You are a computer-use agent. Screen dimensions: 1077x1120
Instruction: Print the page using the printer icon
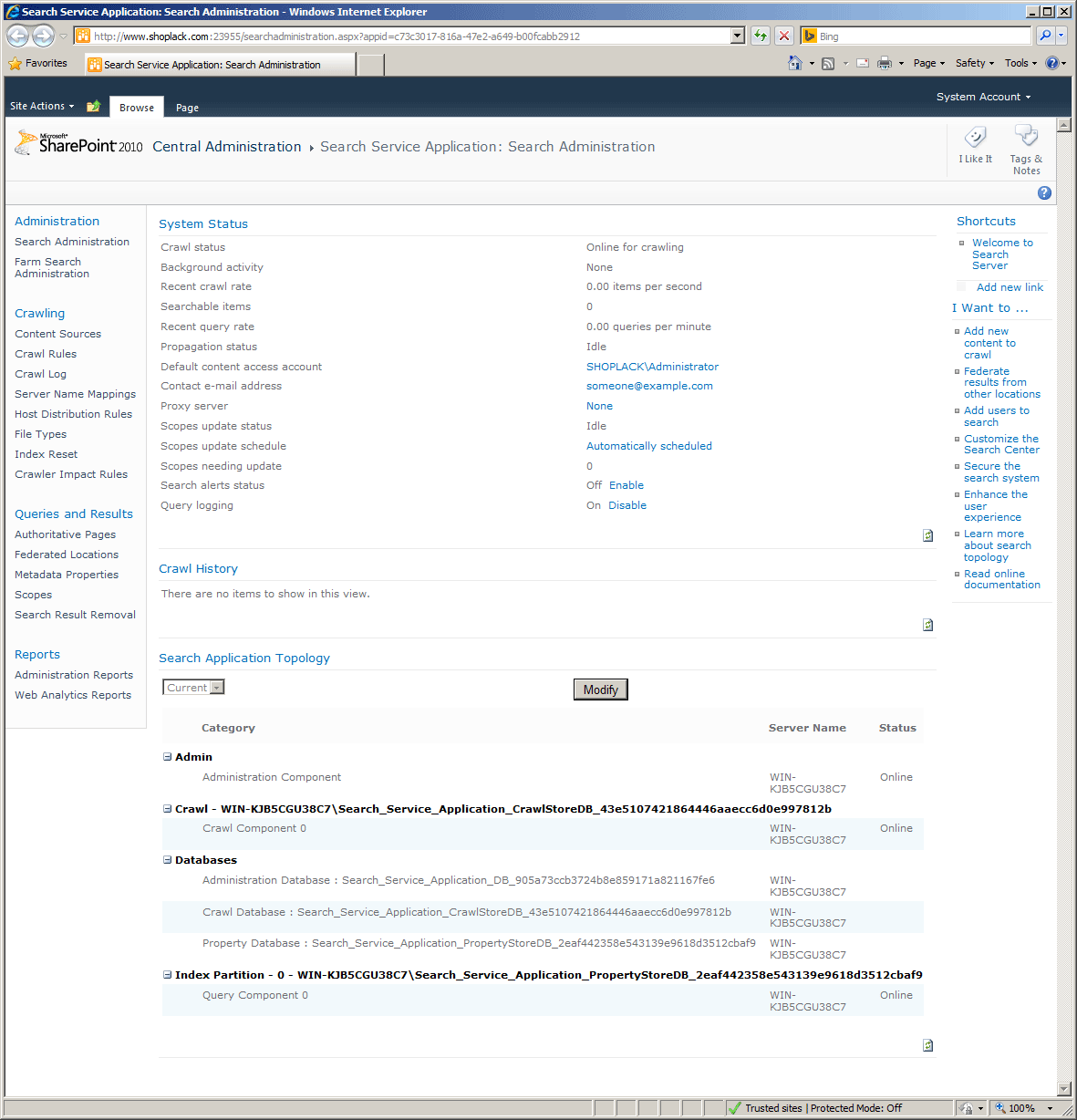[x=885, y=63]
